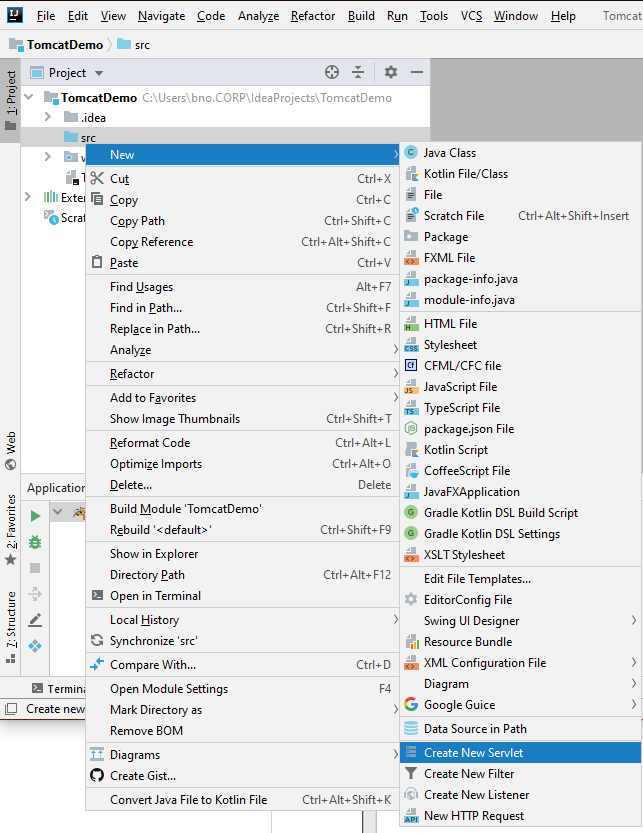Choose Convert Java File to Kotlin File
Screen dimensions: 643x833
pos(242,800)
